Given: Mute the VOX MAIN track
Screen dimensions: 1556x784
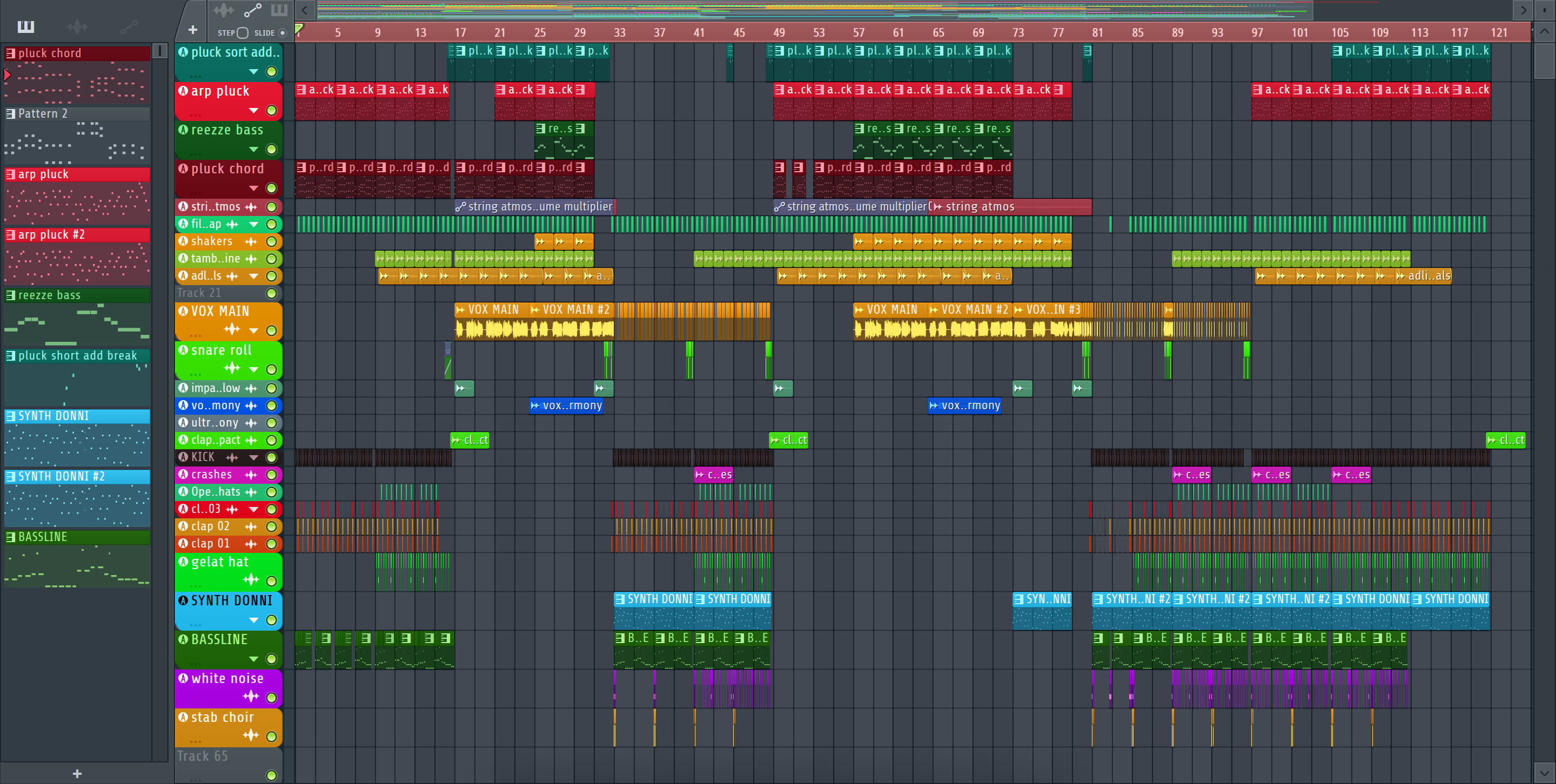Looking at the screenshot, I should point(272,331).
